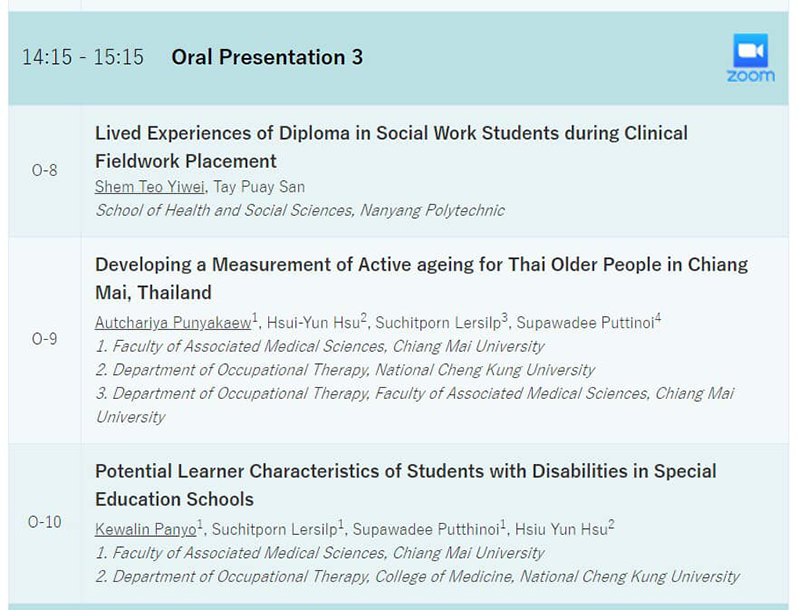Click presenter name Autchariya Punyakaew
Viewport: 800px width, 610px height.
[x=173, y=323]
